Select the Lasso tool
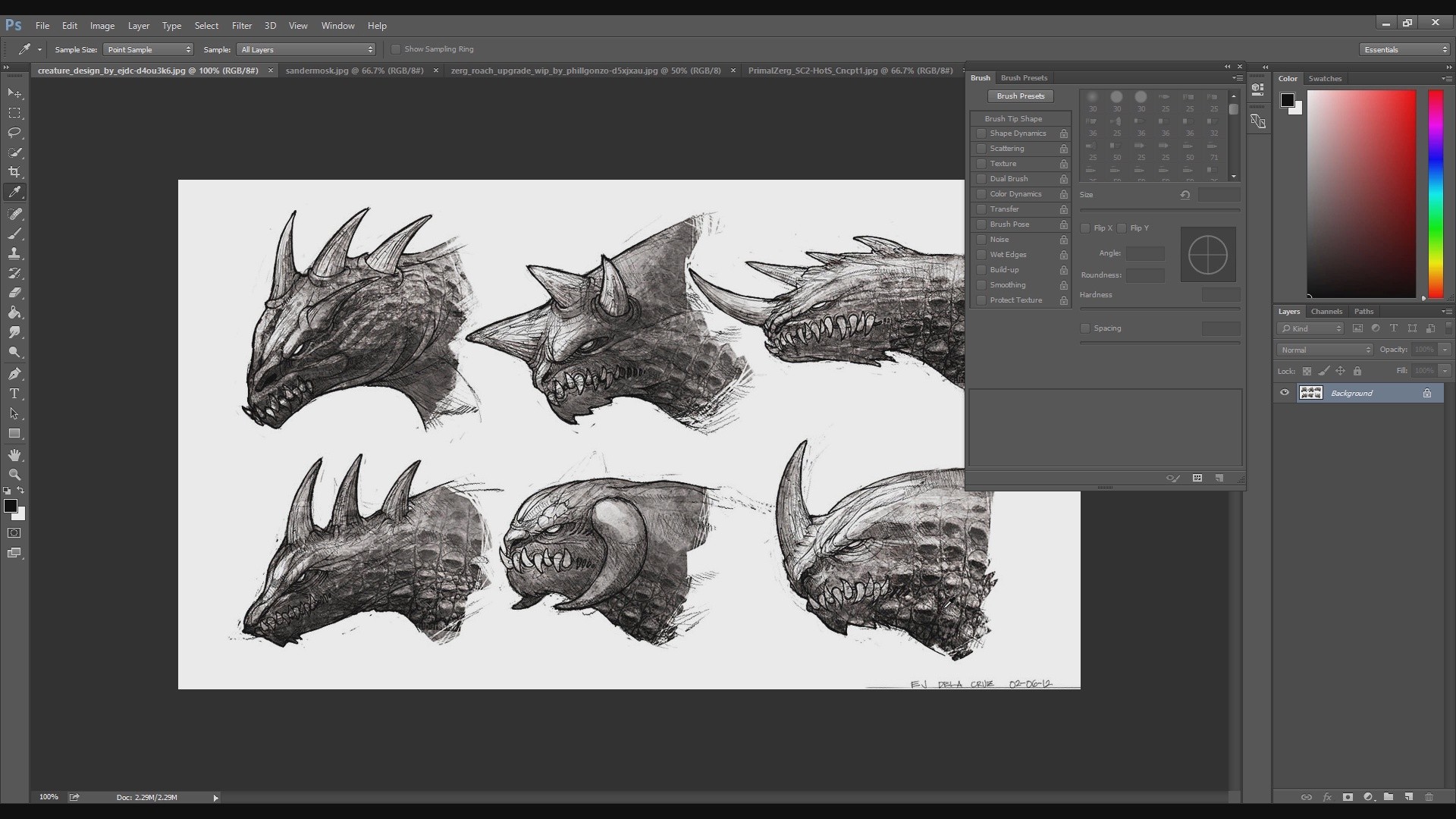Screen dimensions: 1456x819 click(x=14, y=133)
